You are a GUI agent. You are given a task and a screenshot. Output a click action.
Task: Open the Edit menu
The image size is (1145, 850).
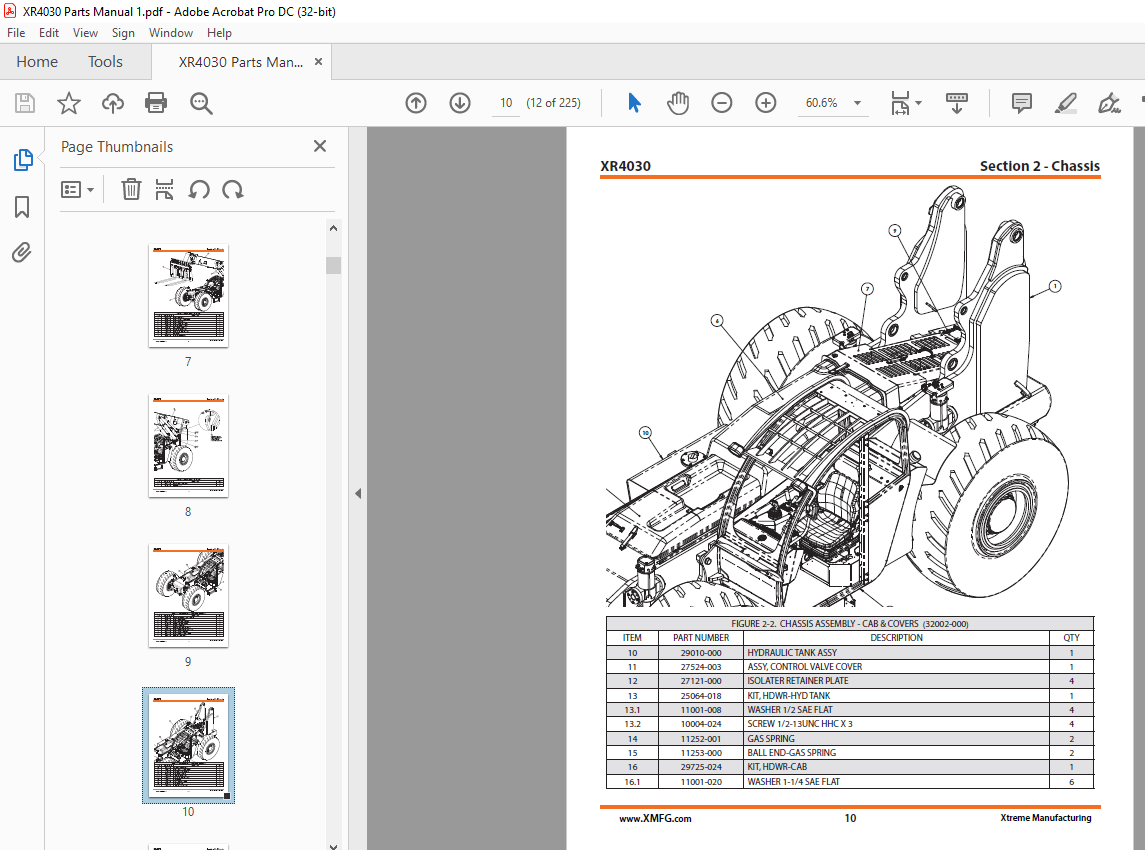click(x=49, y=33)
